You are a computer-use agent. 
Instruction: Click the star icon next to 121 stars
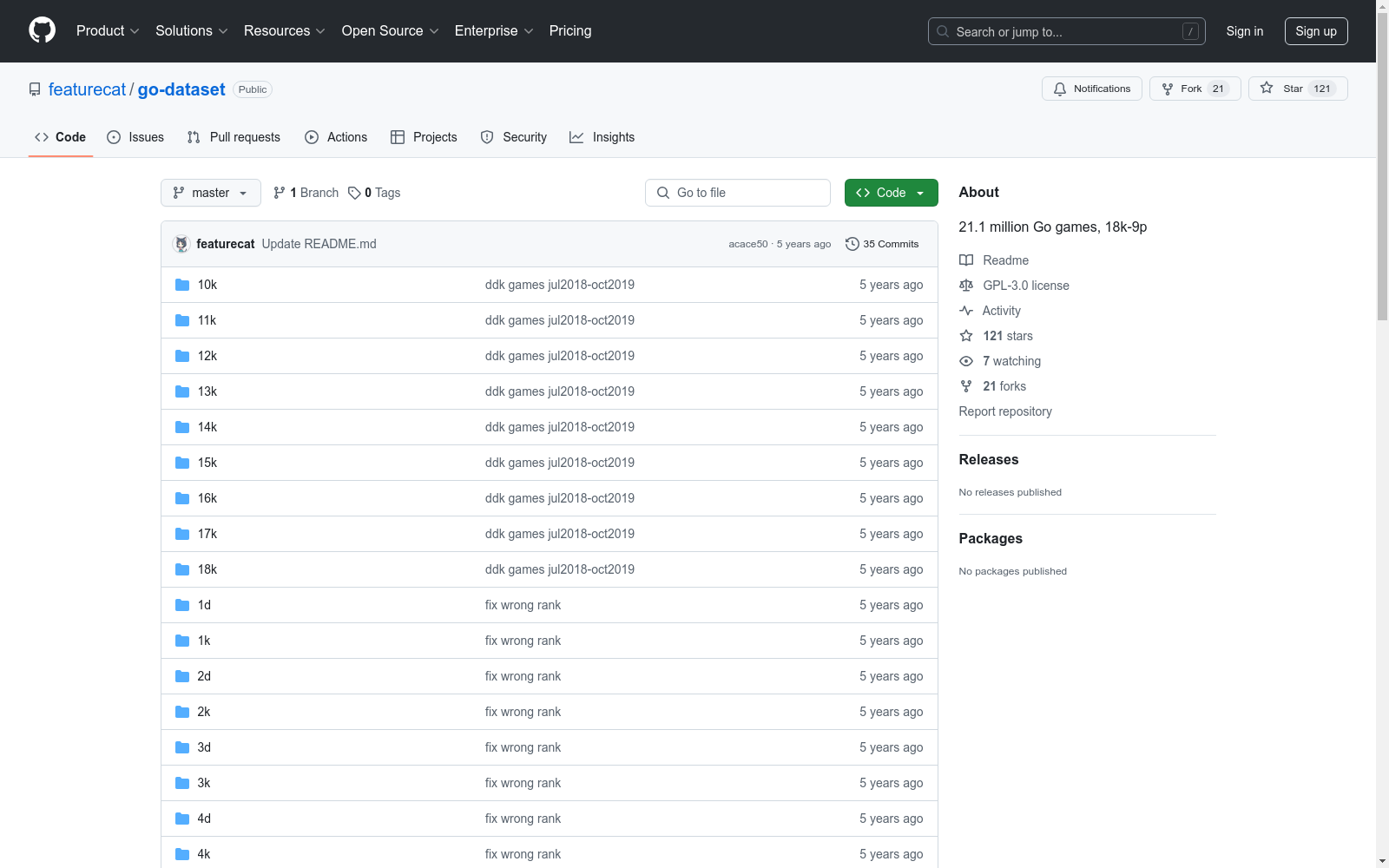coord(966,336)
